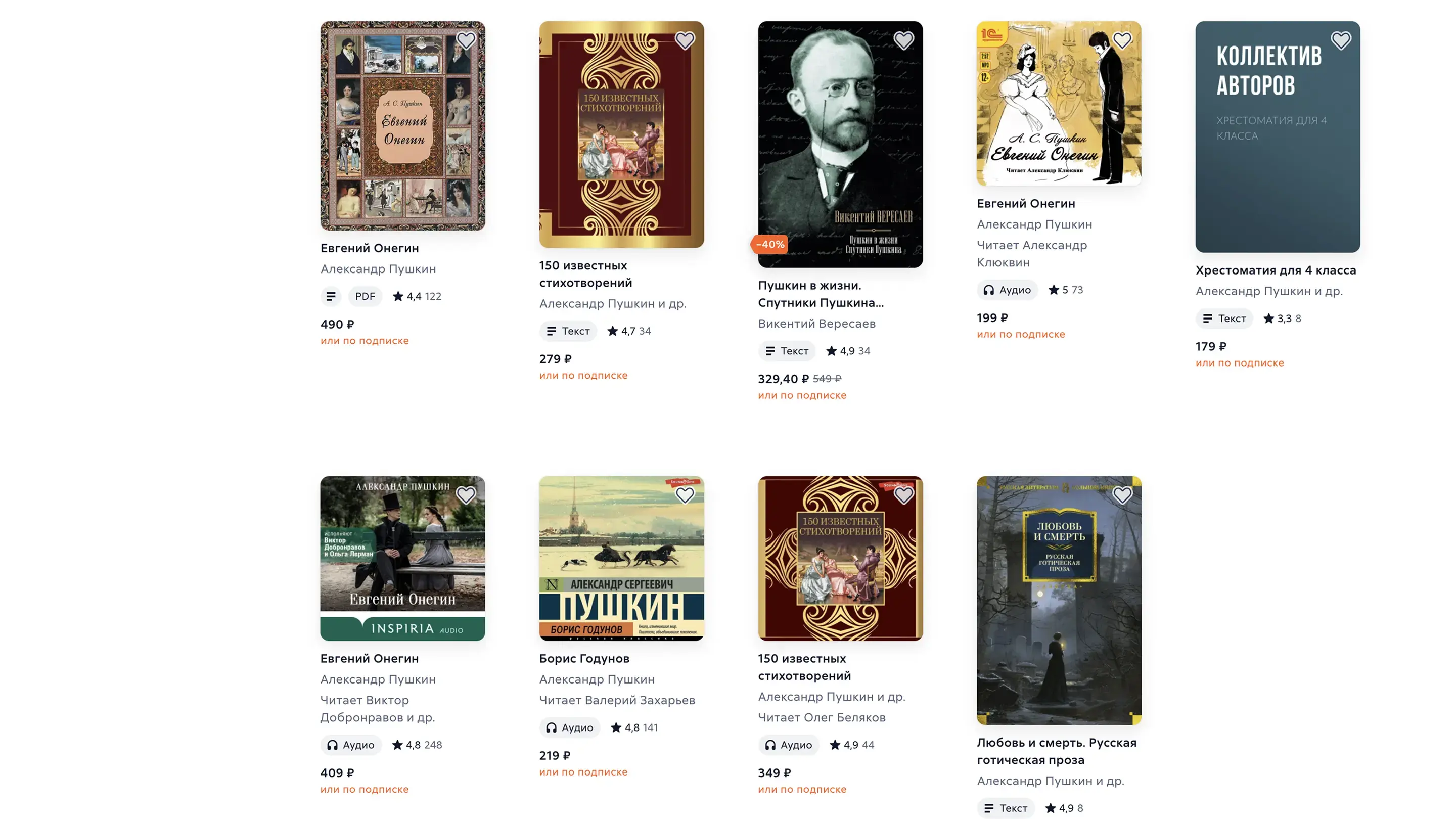Image resolution: width=1456 pixels, height=819 pixels.
Task: Click the PDF format badge under Евгений Онегин
Action: tap(365, 296)
